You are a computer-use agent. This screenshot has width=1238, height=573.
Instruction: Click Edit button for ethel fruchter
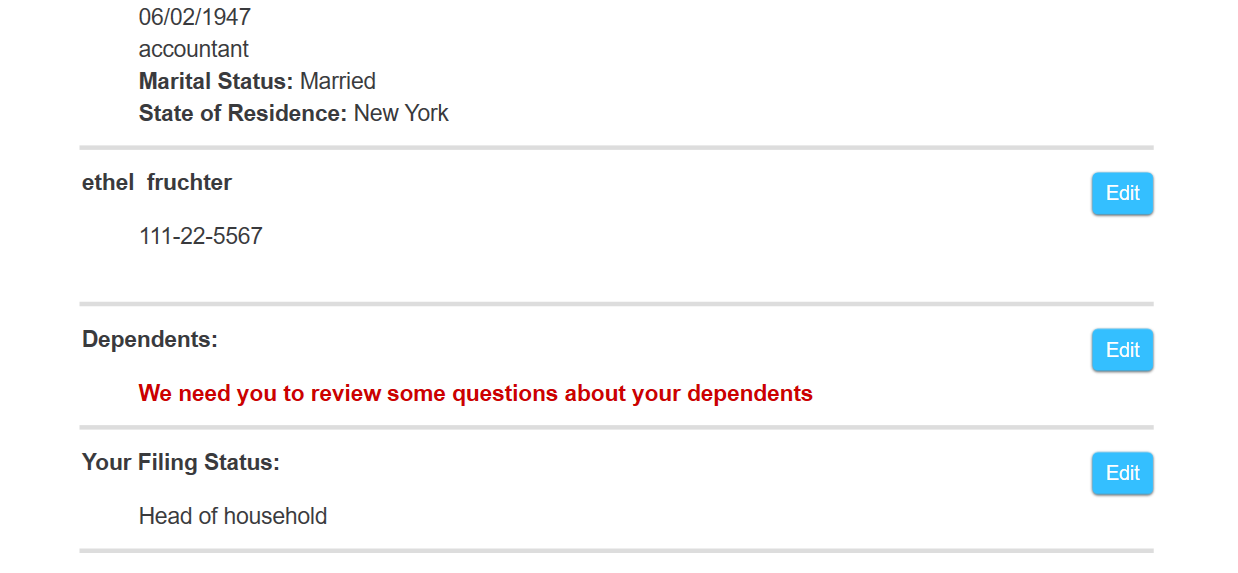click(1122, 194)
